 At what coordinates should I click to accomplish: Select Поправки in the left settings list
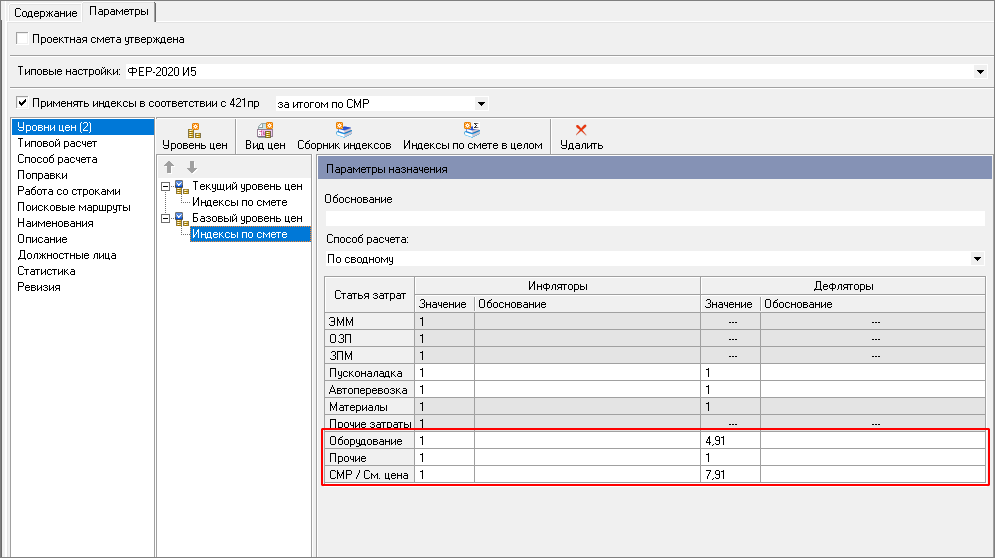[x=42, y=175]
